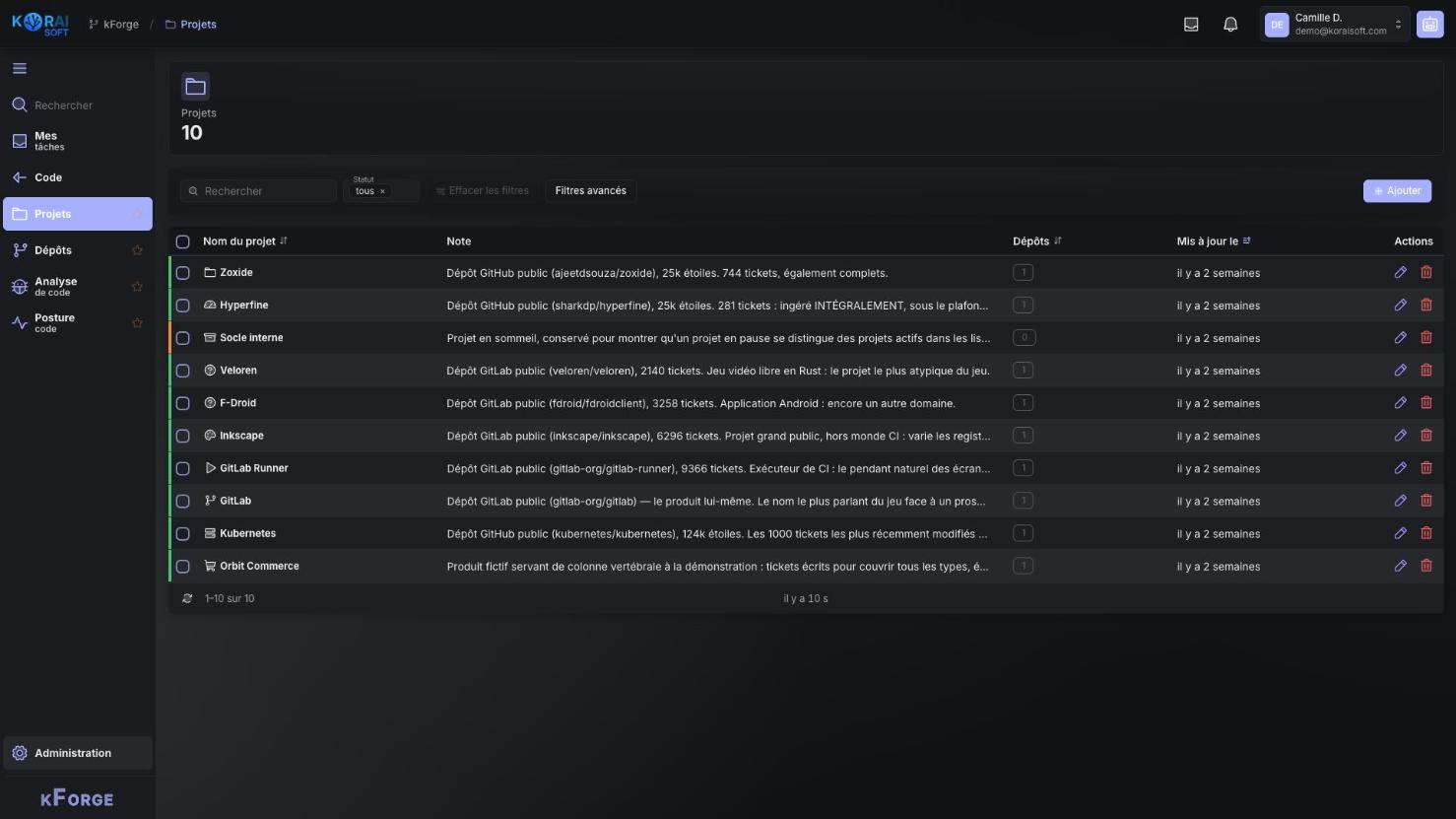Sort by Dépôts column
Viewport: 1456px width, 819px height.
pos(1036,241)
